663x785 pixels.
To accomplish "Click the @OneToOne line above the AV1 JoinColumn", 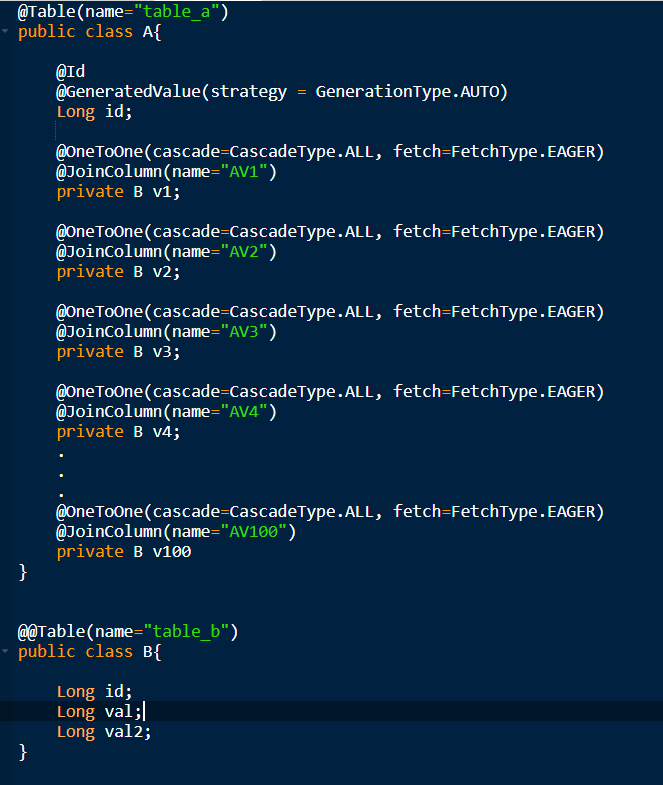I will 330,152.
